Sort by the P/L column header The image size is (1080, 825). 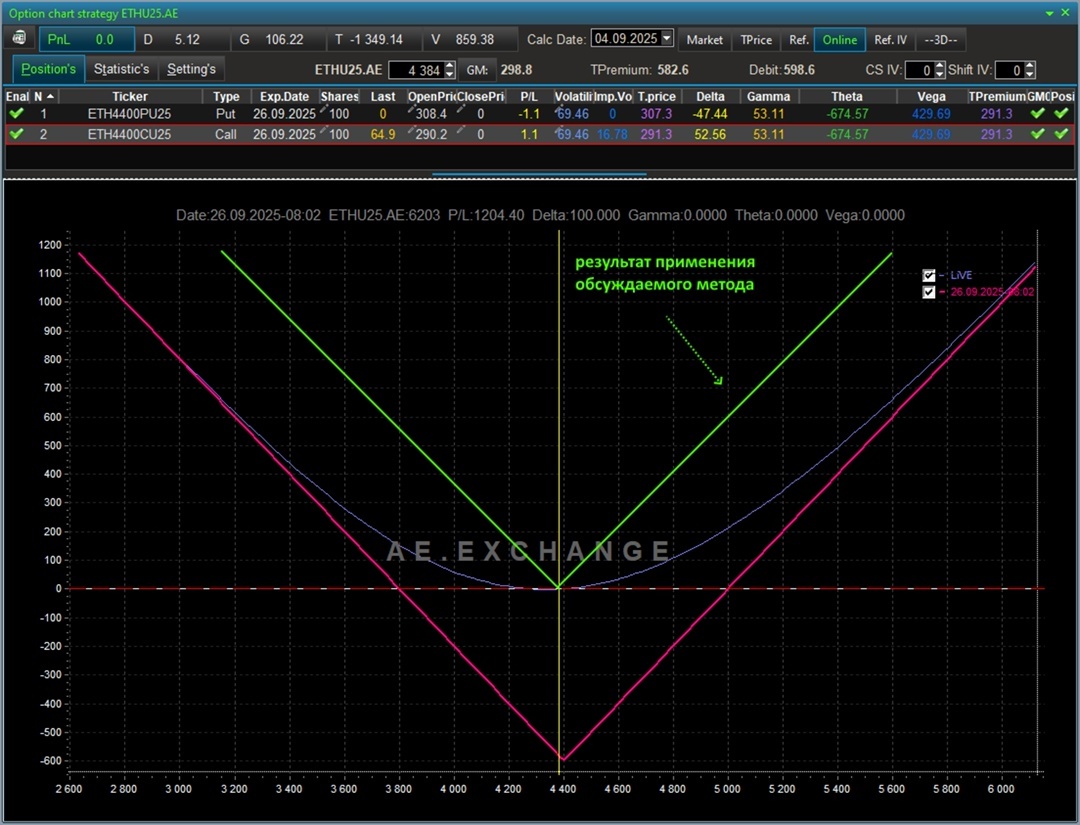click(x=529, y=96)
